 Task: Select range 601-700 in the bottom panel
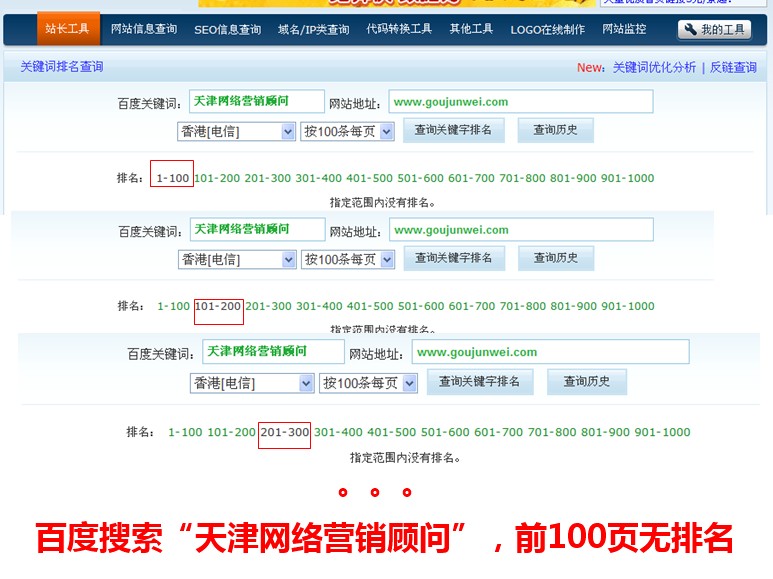498,433
